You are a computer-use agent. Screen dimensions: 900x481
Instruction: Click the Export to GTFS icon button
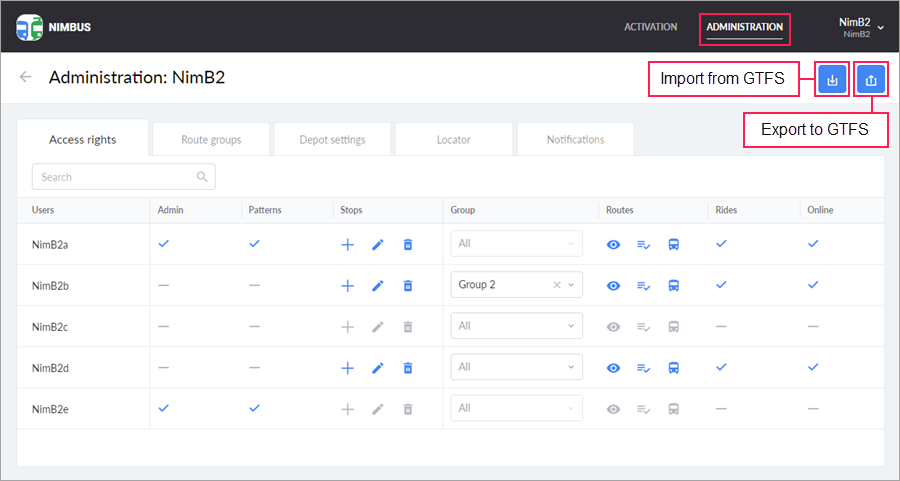click(x=871, y=80)
